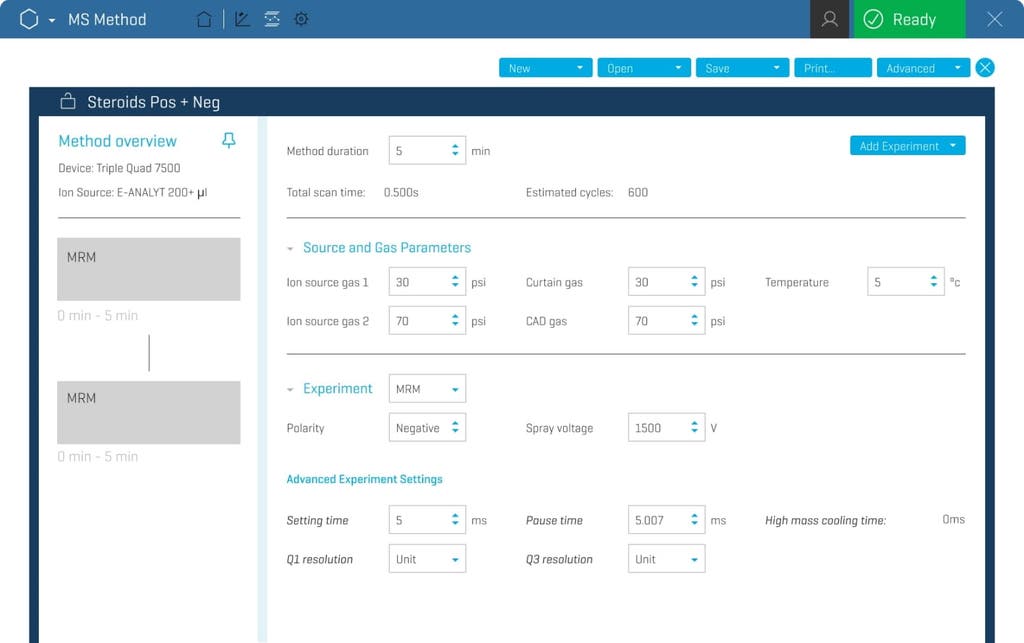
Task: Open the Print dialog
Action: tap(832, 67)
